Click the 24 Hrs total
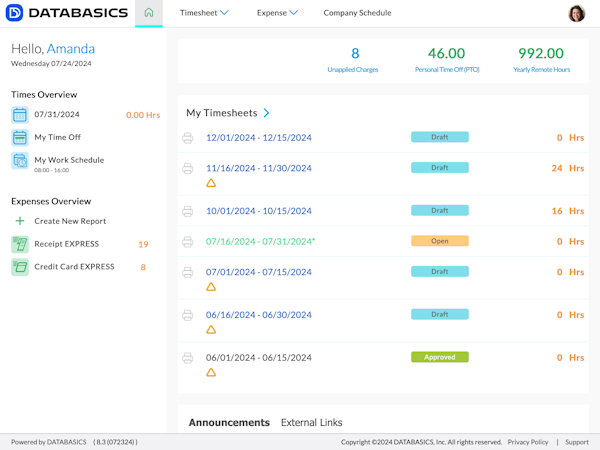Image resolution: width=600 pixels, height=450 pixels. [568, 168]
